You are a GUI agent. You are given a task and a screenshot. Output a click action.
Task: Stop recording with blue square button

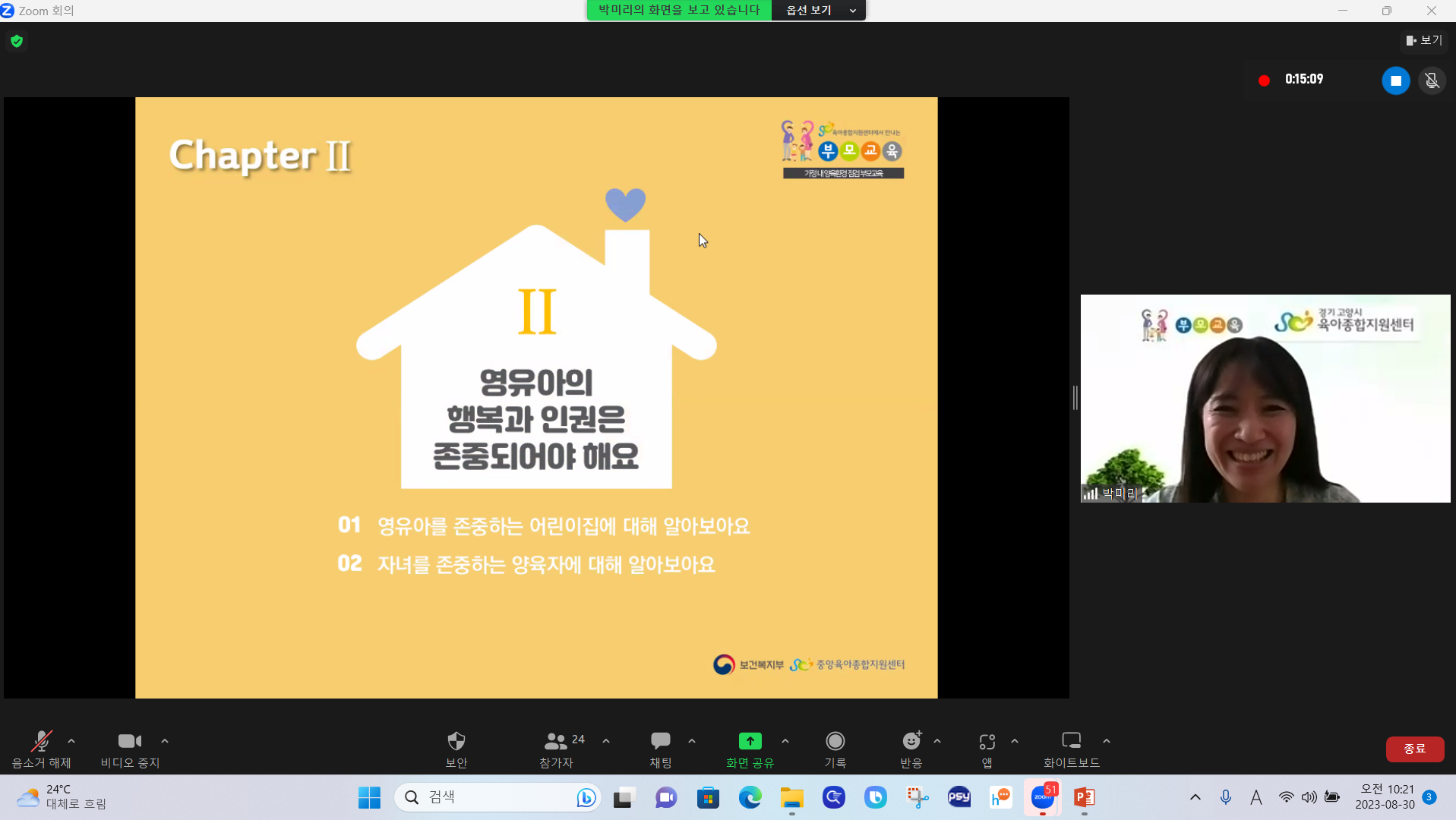pos(1395,80)
